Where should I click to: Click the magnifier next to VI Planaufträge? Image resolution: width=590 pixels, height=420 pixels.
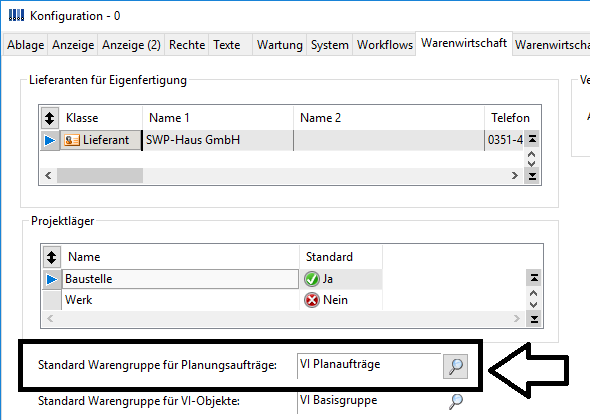click(455, 366)
